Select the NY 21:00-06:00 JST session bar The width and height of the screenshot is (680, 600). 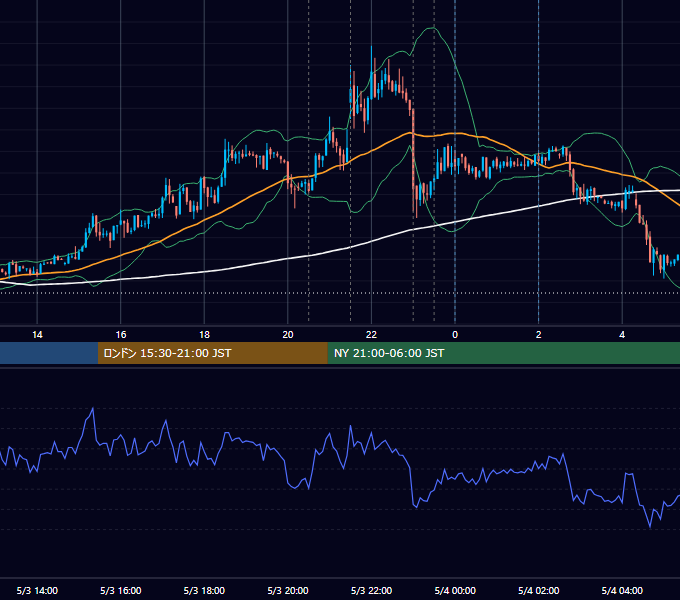click(x=503, y=353)
